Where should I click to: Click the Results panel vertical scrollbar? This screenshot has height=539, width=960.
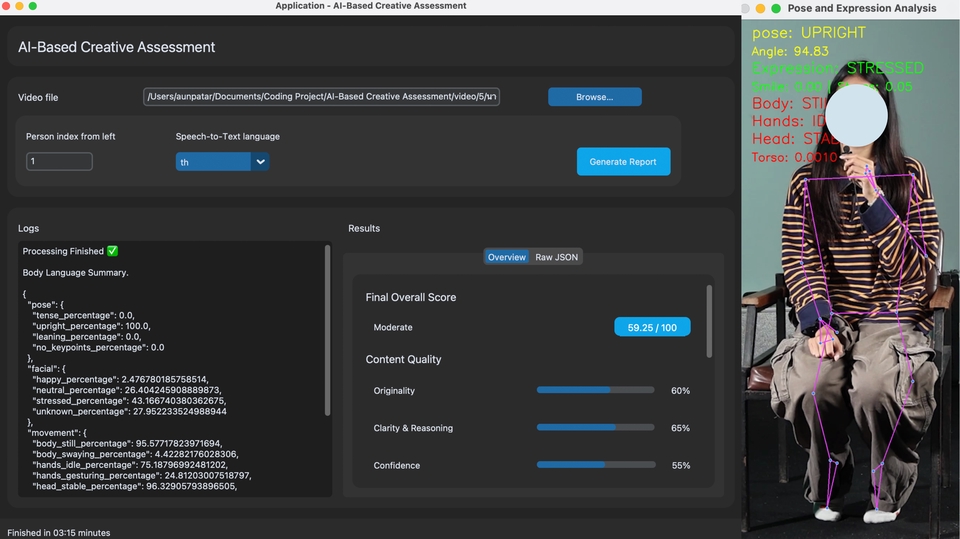click(x=711, y=320)
